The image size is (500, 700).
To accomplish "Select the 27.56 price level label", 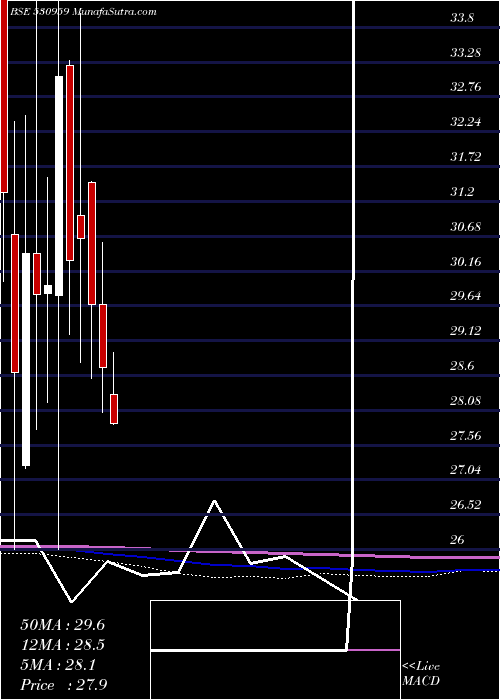I will pyautogui.click(x=466, y=435).
